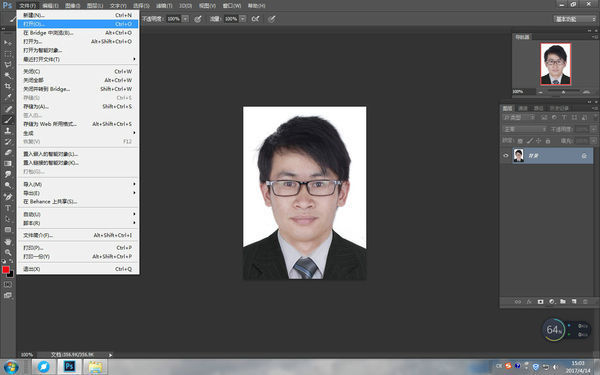600x375 pixels.
Task: Select the Move tool
Action: (8, 42)
